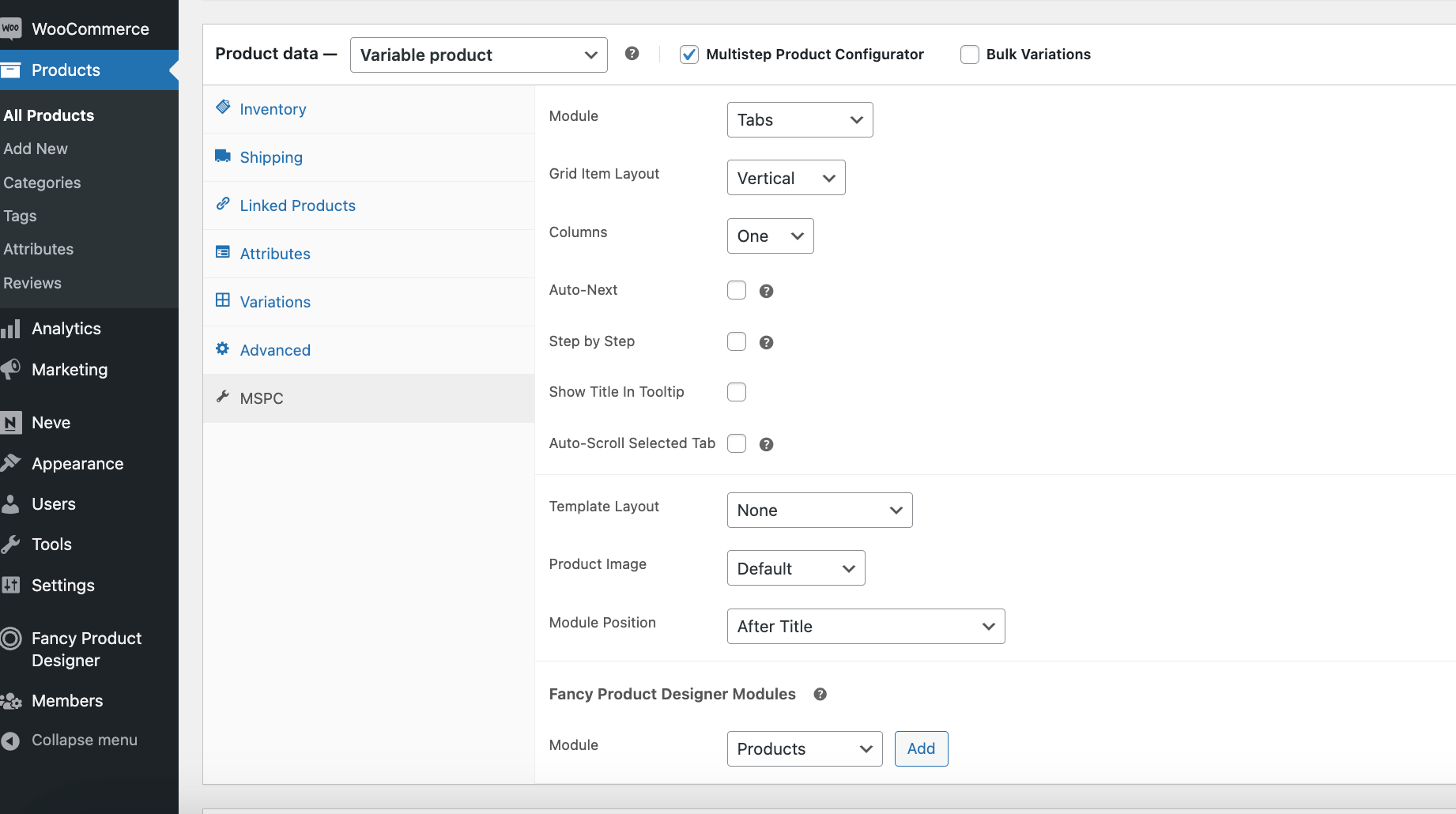
Task: Click the Attributes list icon
Action: (223, 252)
